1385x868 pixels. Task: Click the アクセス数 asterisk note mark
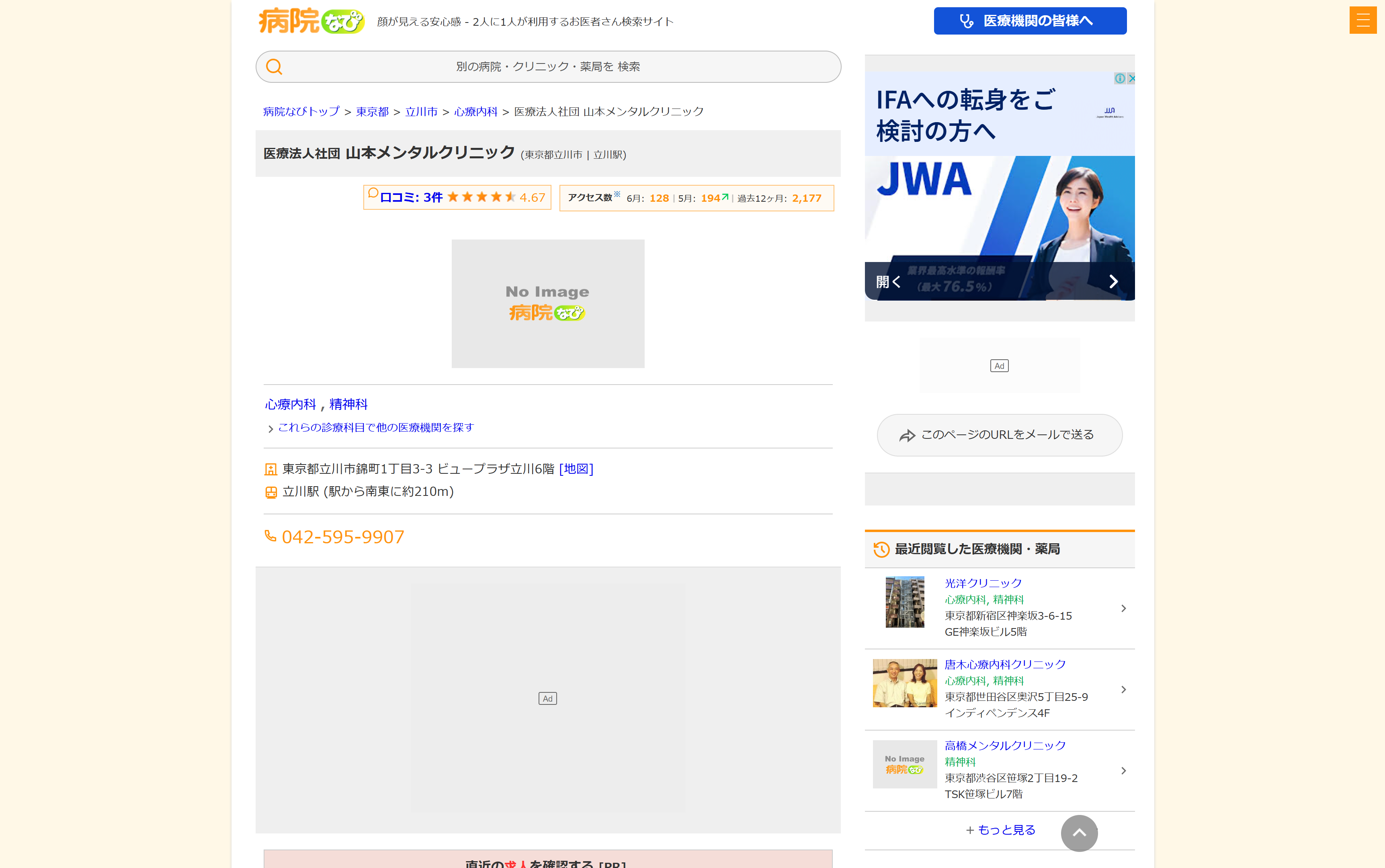(x=617, y=194)
